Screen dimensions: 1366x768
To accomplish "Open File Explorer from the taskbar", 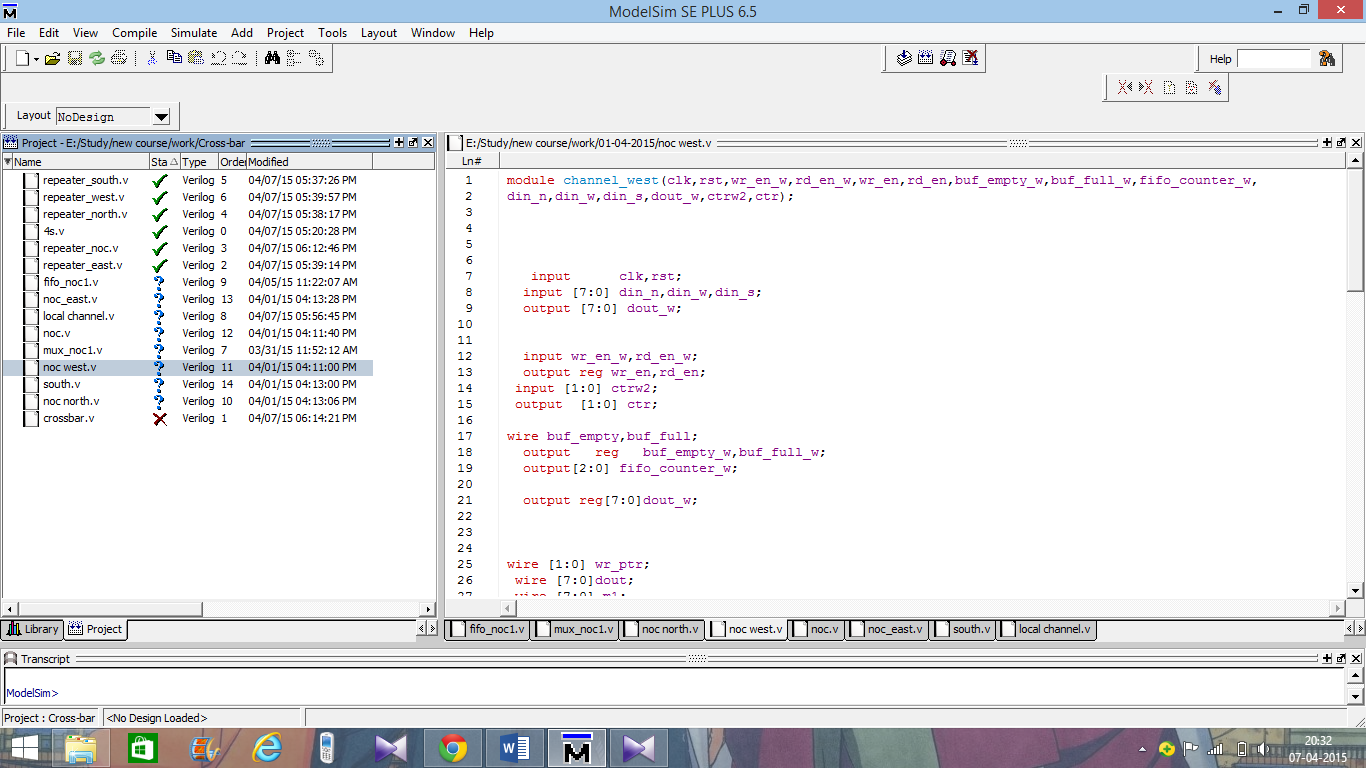I will [x=81, y=748].
